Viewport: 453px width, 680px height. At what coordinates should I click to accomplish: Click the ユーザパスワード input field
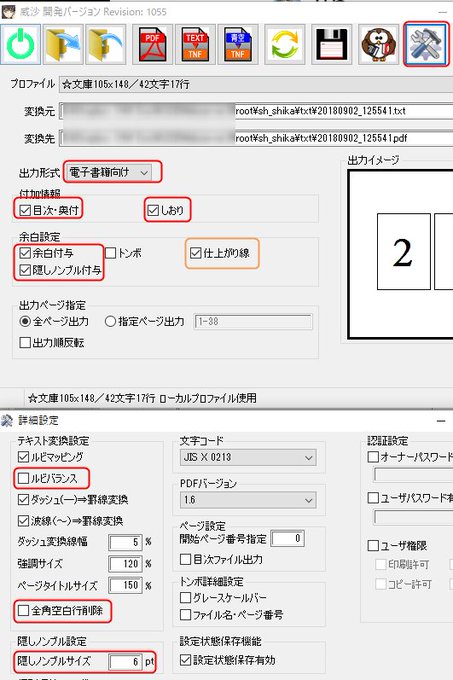pyautogui.click(x=413, y=517)
